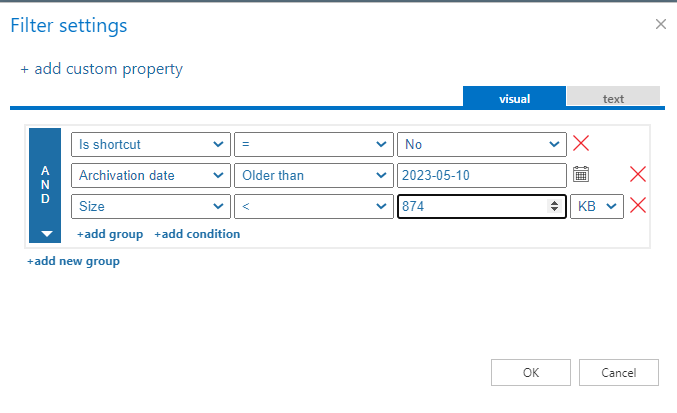Click the +add group link
This screenshot has width=677, height=413.
click(x=110, y=234)
